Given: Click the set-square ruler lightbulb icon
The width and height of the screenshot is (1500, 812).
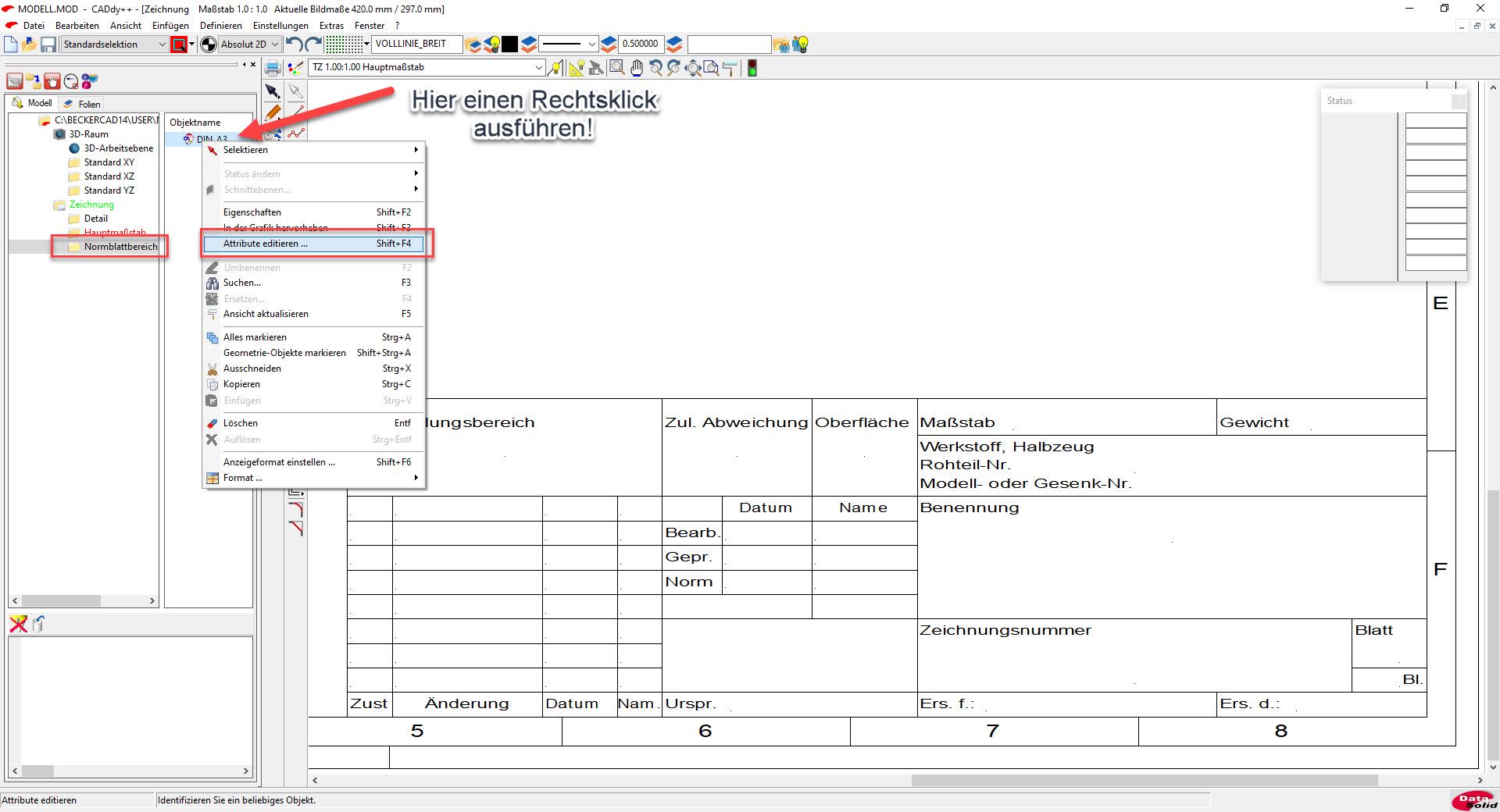Looking at the screenshot, I should click(x=577, y=68).
